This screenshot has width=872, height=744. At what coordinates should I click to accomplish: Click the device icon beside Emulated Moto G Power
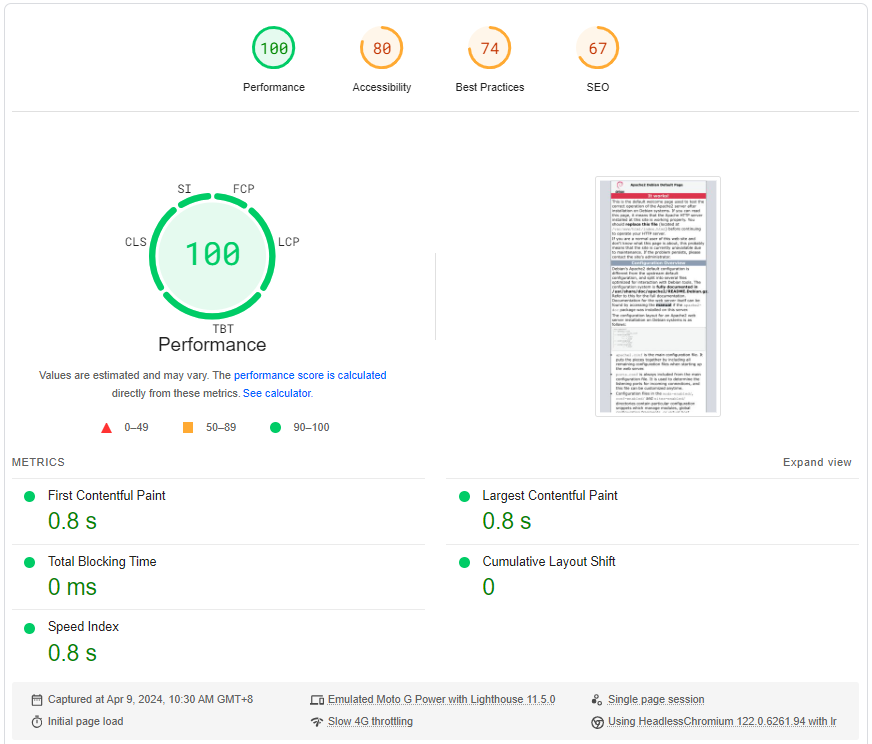(x=317, y=700)
